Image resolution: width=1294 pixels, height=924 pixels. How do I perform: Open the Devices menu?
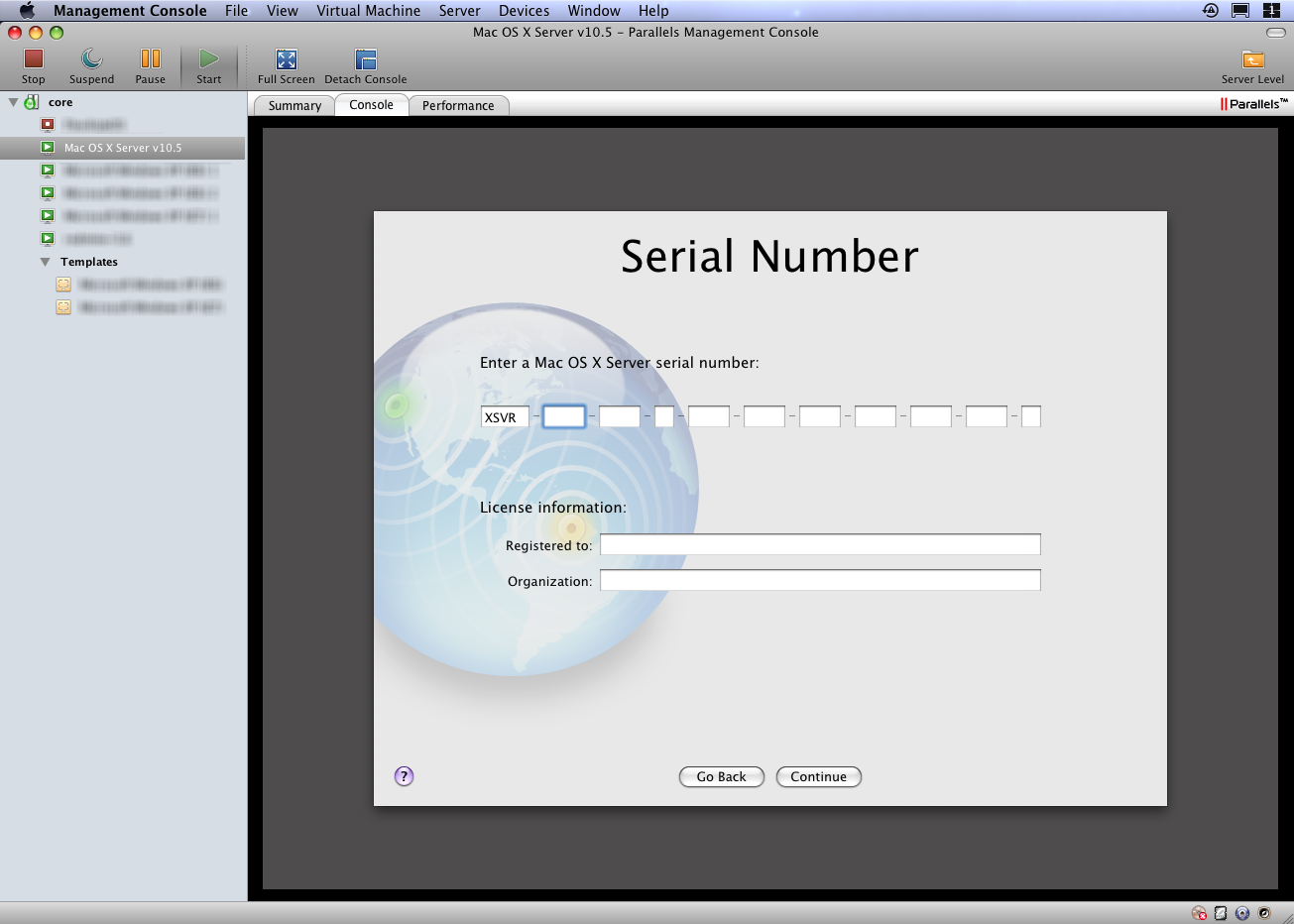[524, 11]
